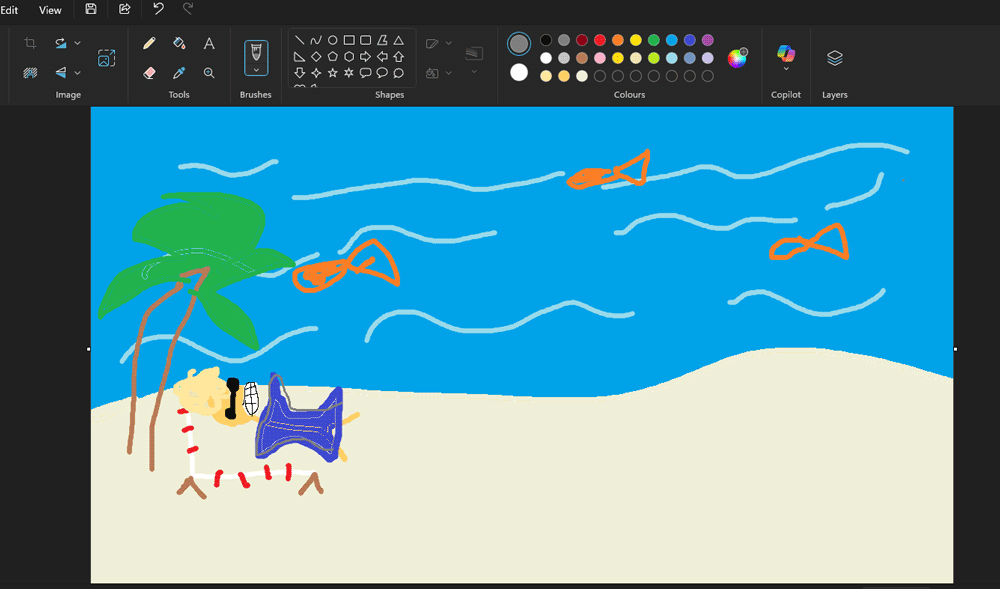
Task: Toggle the Layers panel
Action: click(x=835, y=58)
